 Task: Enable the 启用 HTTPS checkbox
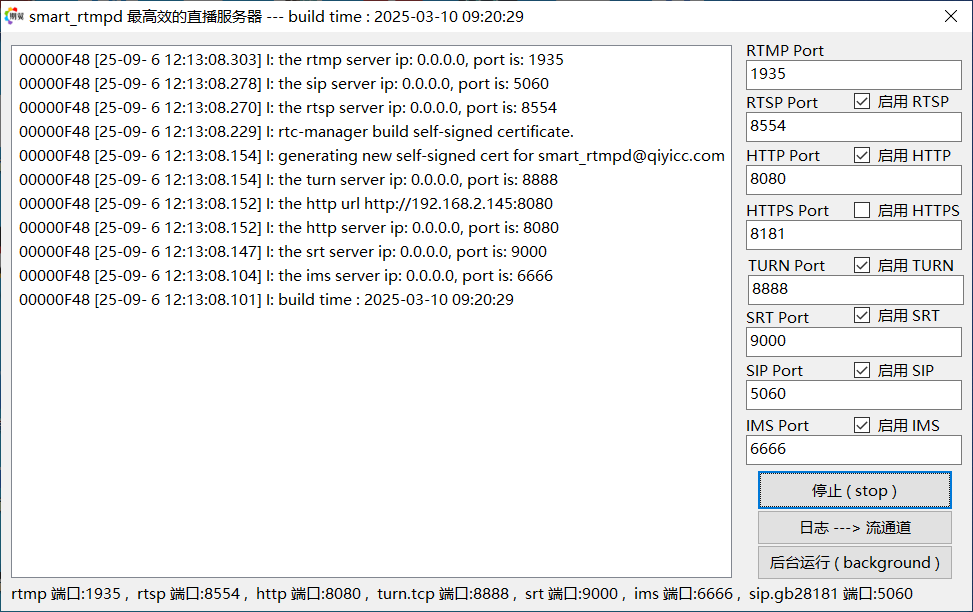(x=861, y=210)
